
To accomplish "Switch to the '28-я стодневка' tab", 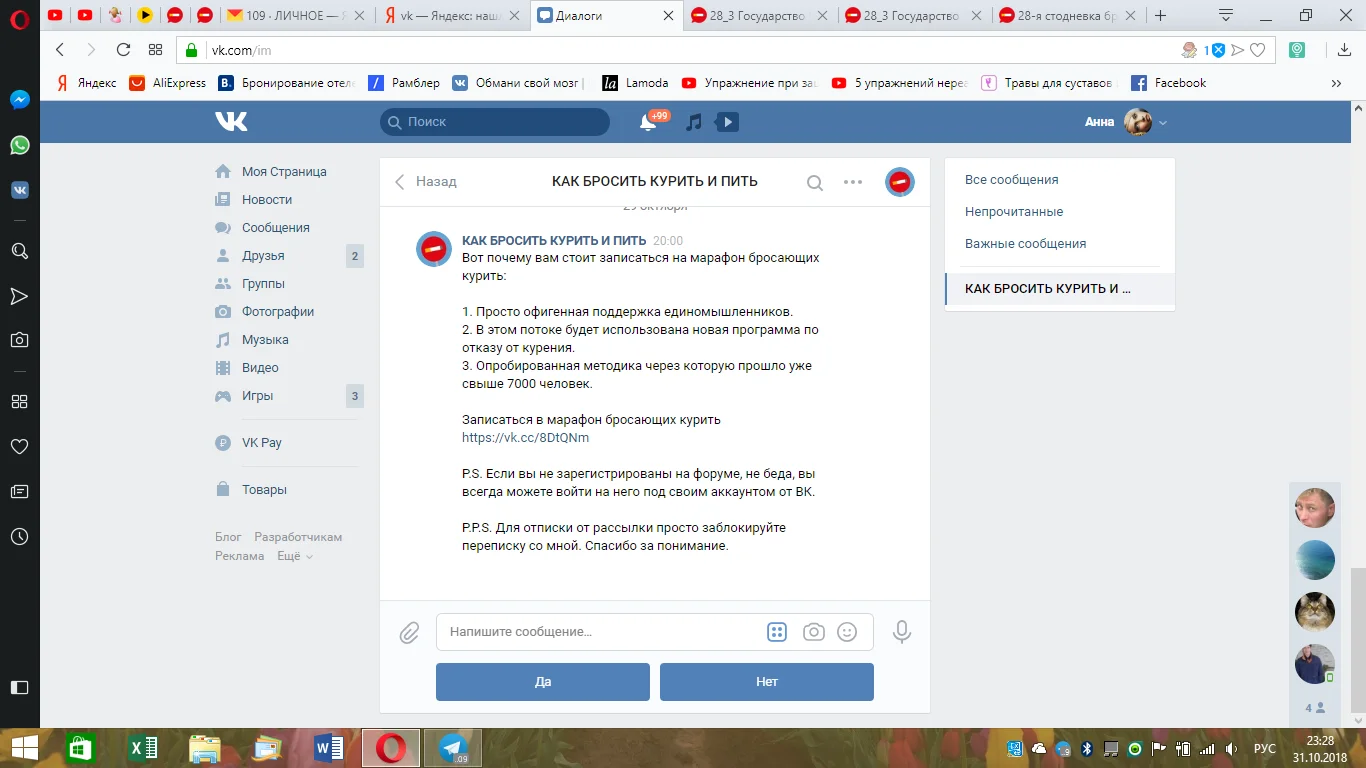I will click(x=1069, y=15).
